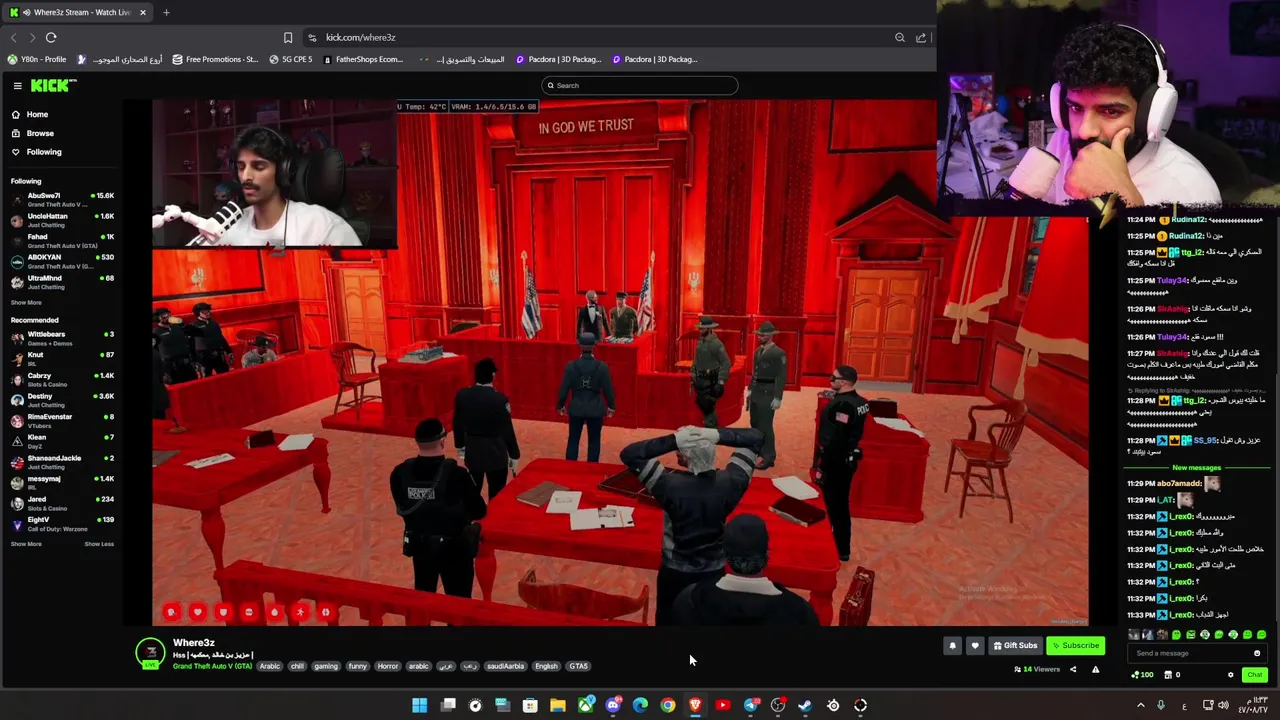Screen dimensions: 1280x720
Task: Select the chill stream tag
Action: point(297,666)
